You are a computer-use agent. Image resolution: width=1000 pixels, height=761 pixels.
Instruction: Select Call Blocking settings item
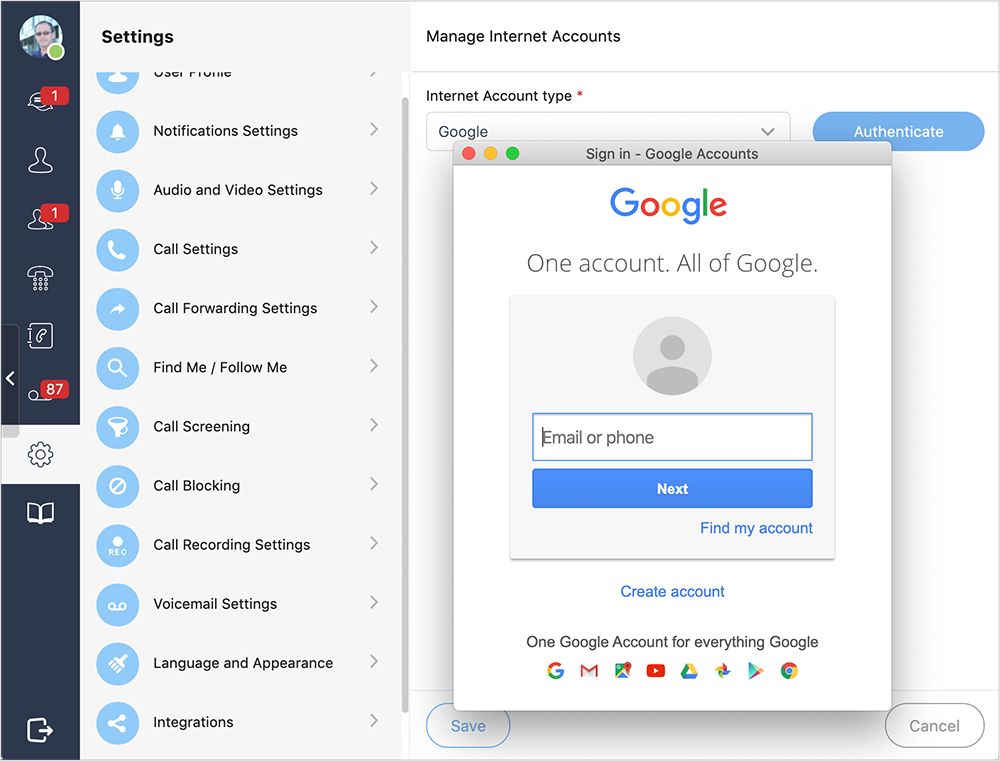pyautogui.click(x=196, y=485)
